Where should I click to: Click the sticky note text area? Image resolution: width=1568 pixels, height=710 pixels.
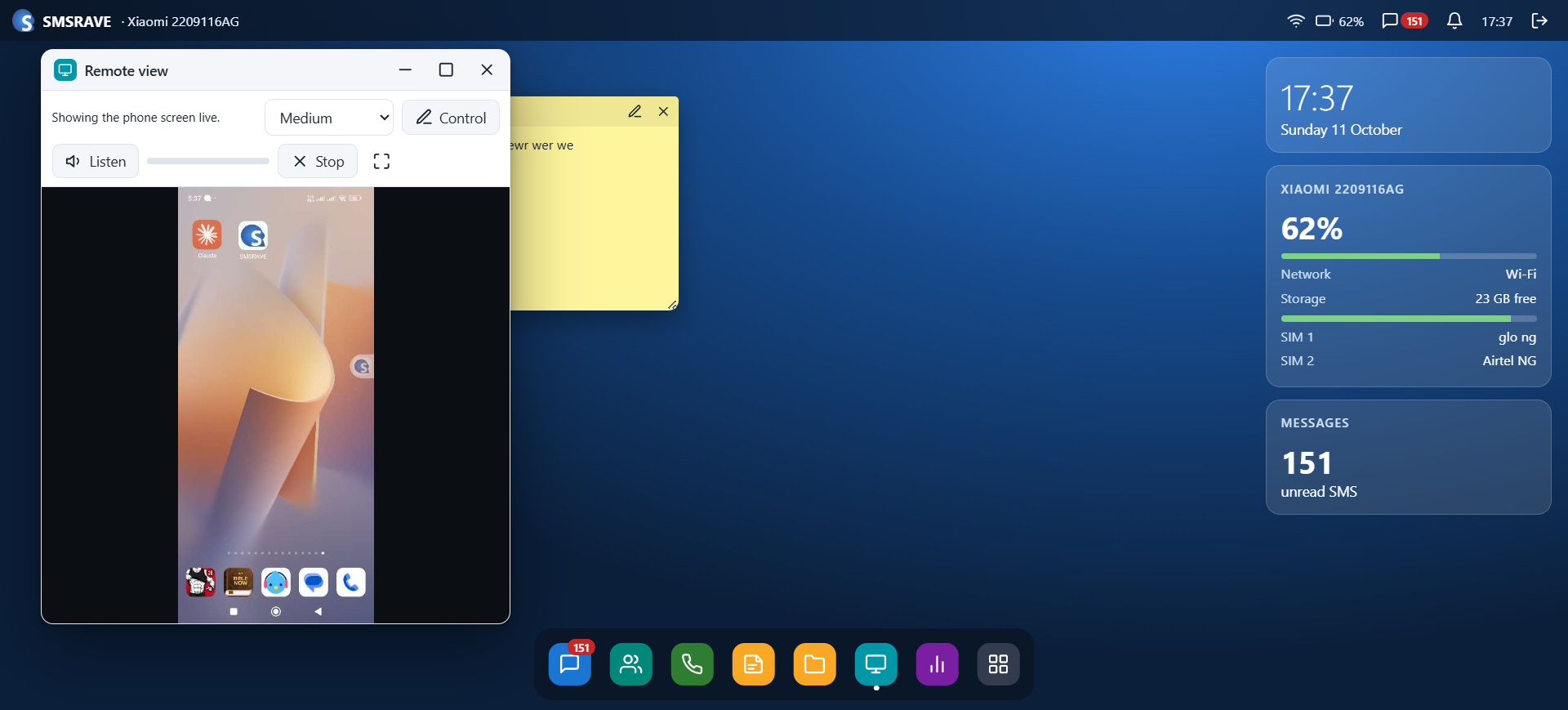595,218
